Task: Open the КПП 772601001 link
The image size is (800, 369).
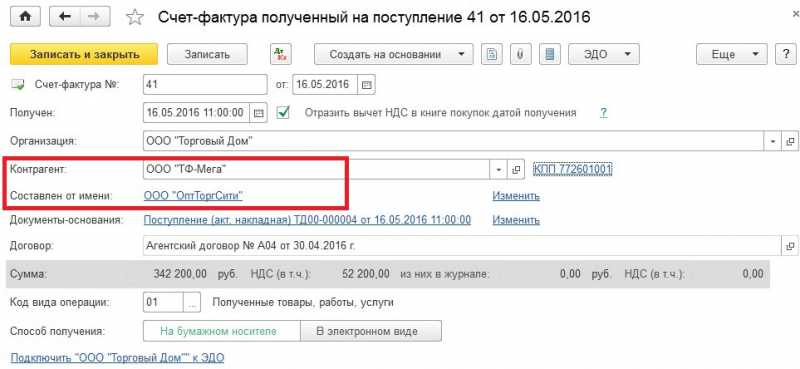Action: (572, 169)
